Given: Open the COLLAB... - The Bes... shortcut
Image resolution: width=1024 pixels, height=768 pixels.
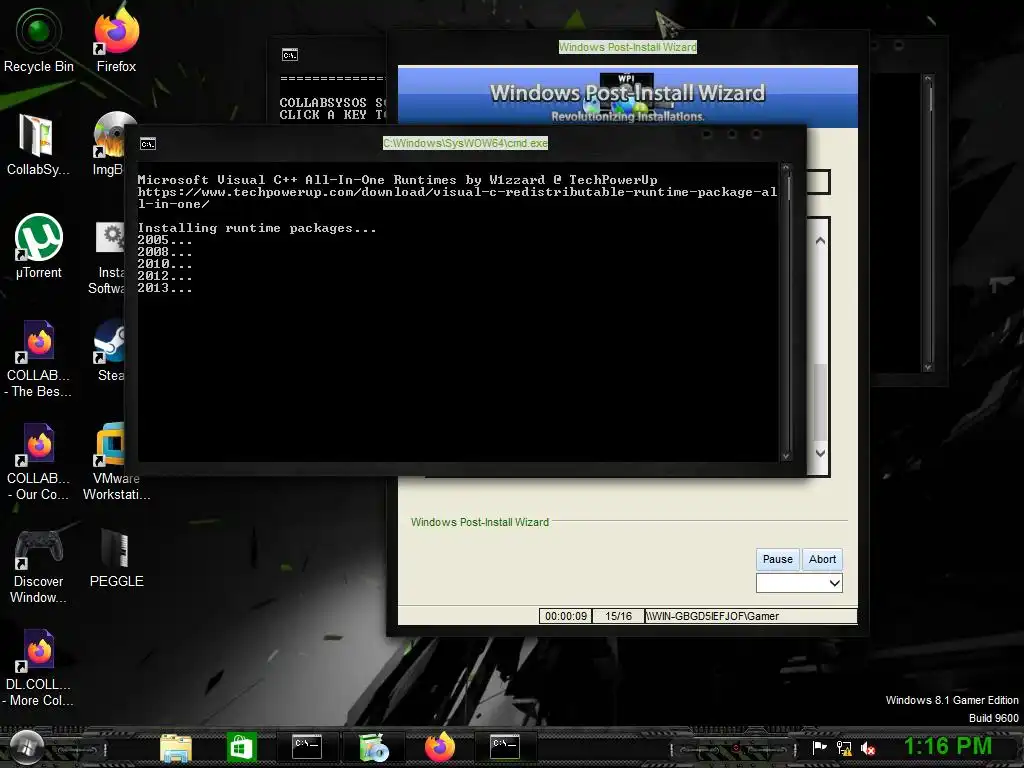Looking at the screenshot, I should click(x=39, y=359).
